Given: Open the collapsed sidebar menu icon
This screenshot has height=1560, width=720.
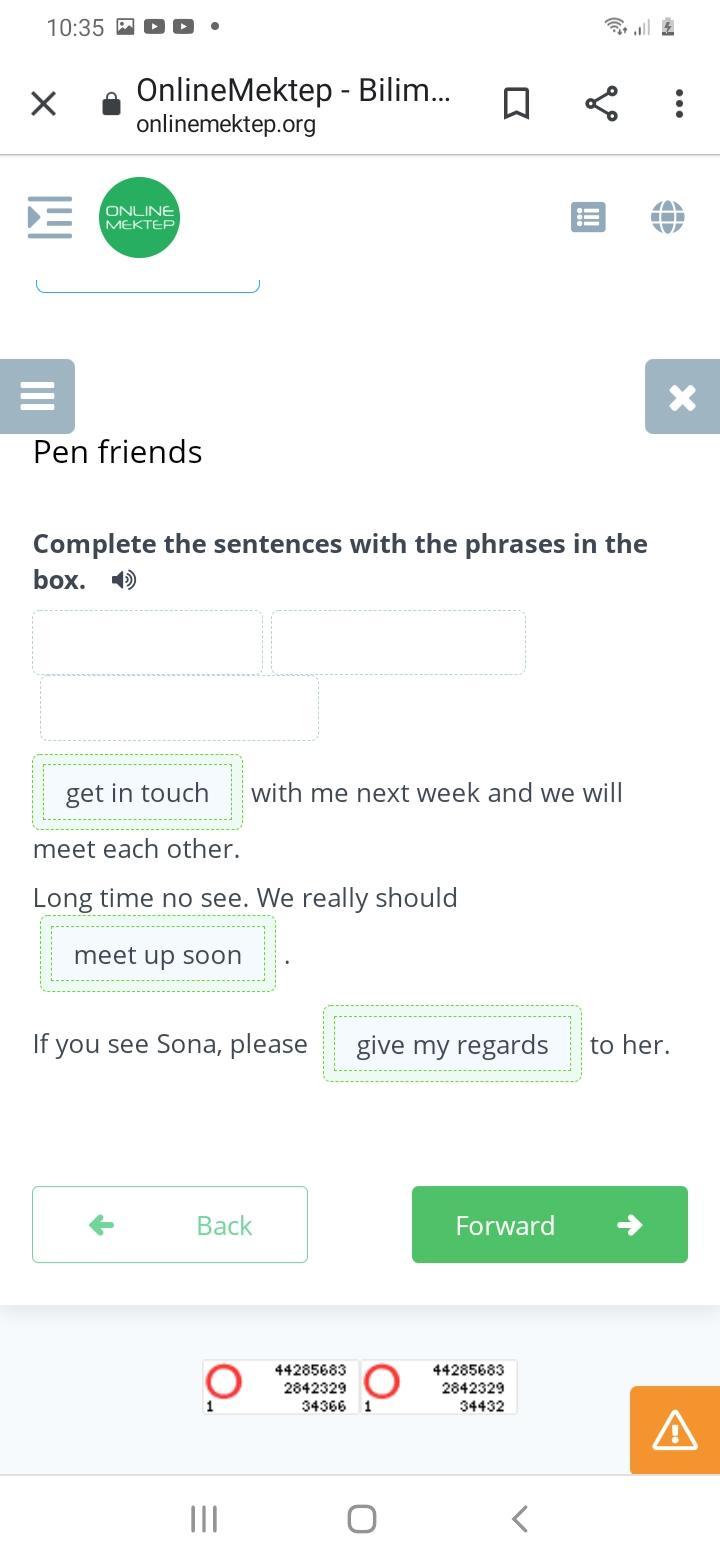Looking at the screenshot, I should pyautogui.click(x=50, y=217).
